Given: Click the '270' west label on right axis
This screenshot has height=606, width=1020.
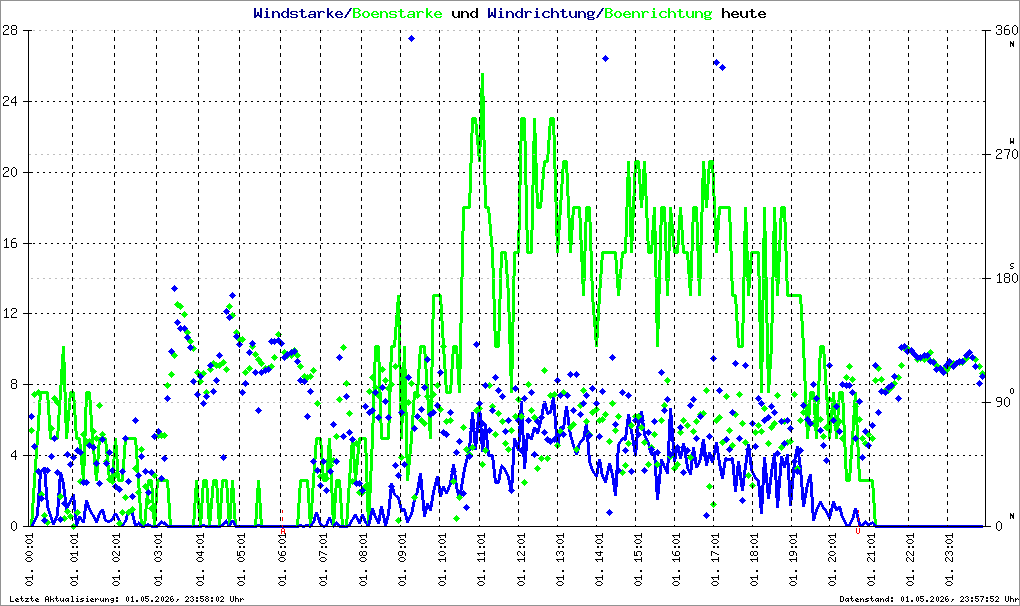Looking at the screenshot, I should [x=1006, y=154].
